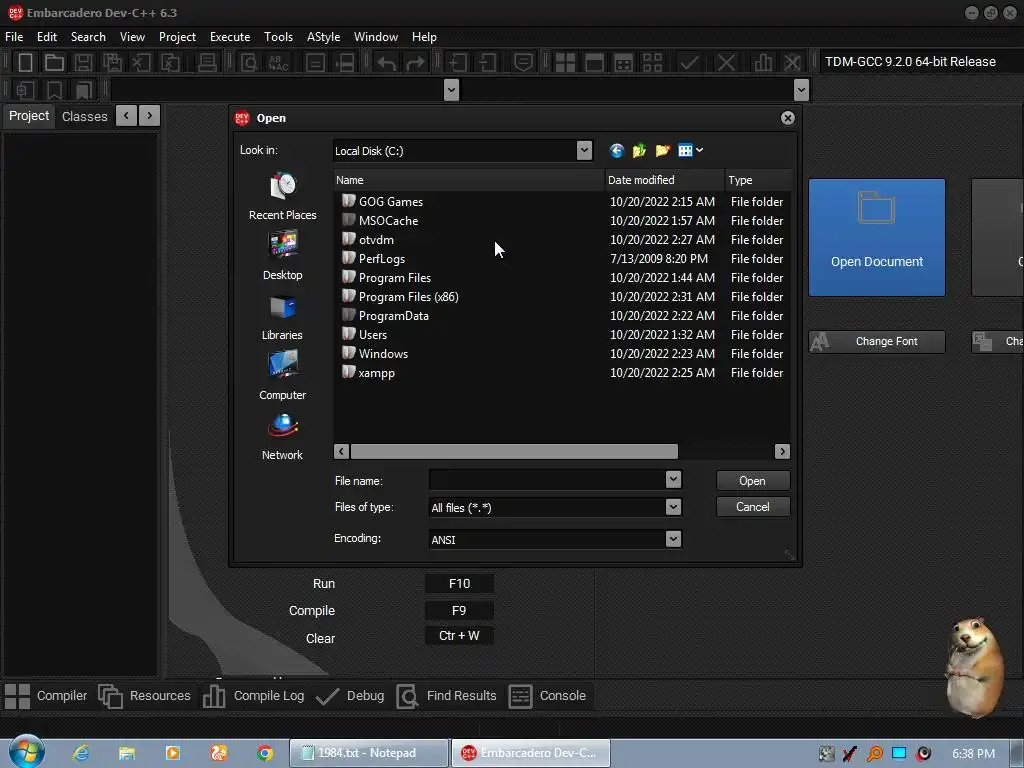
Task: Click the Save floppy disk toolbar icon
Action: pyautogui.click(x=83, y=63)
